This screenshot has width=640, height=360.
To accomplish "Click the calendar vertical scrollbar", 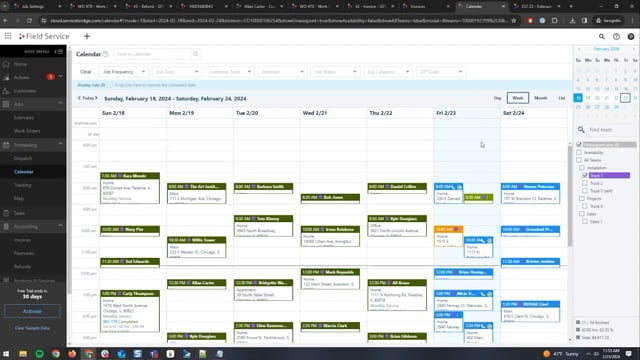I will 570,195.
